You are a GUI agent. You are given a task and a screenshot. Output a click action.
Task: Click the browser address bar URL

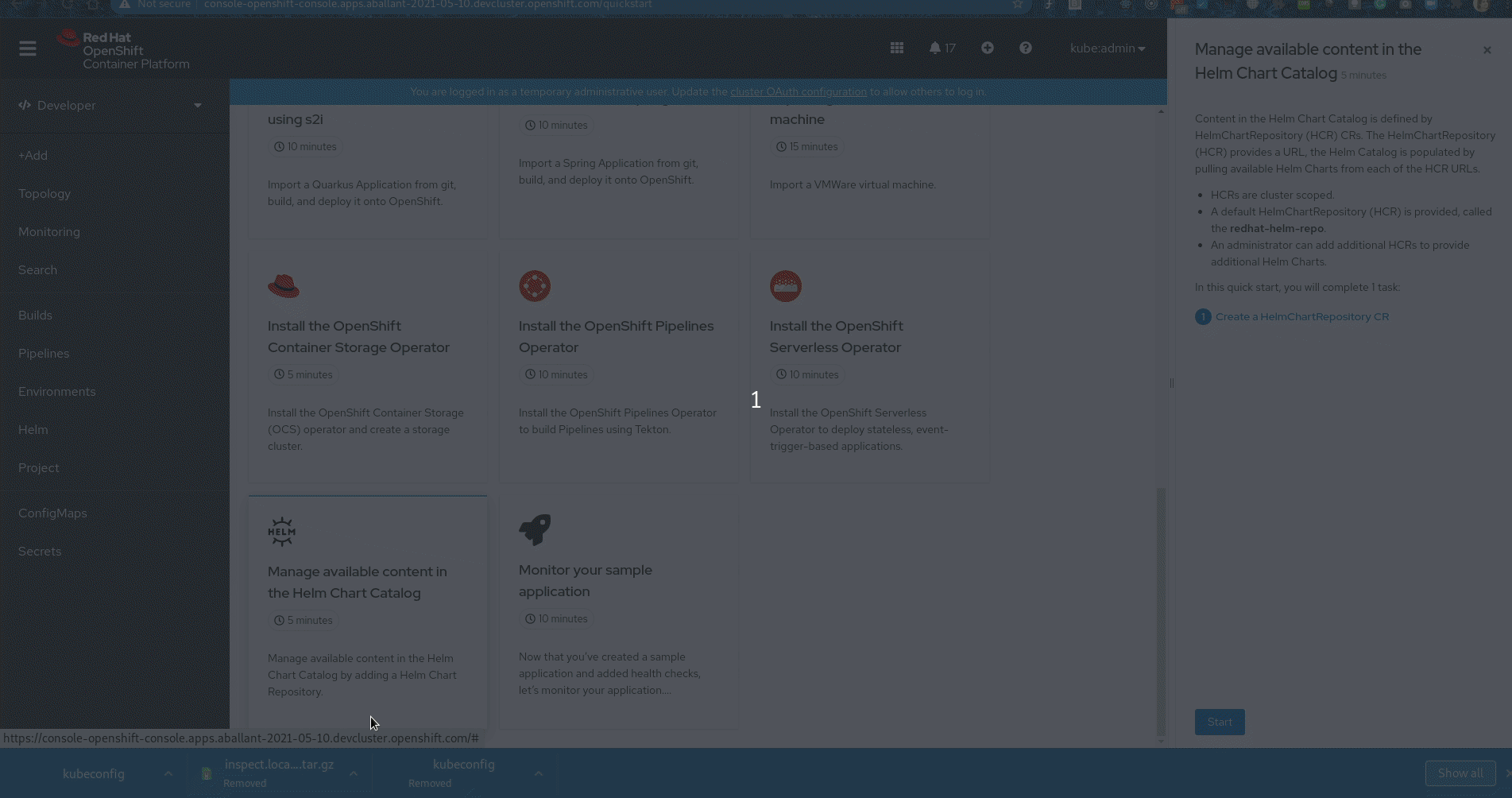coord(428,5)
